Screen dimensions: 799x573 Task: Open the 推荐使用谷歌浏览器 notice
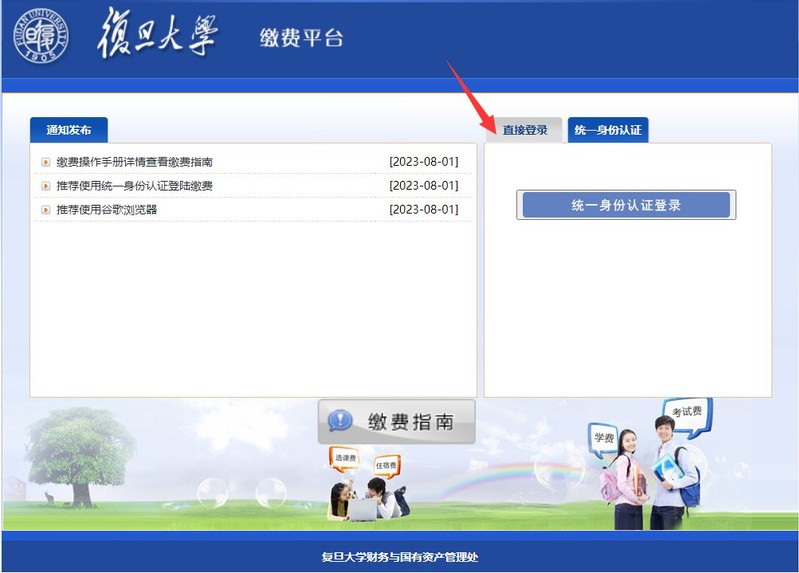coord(107,210)
